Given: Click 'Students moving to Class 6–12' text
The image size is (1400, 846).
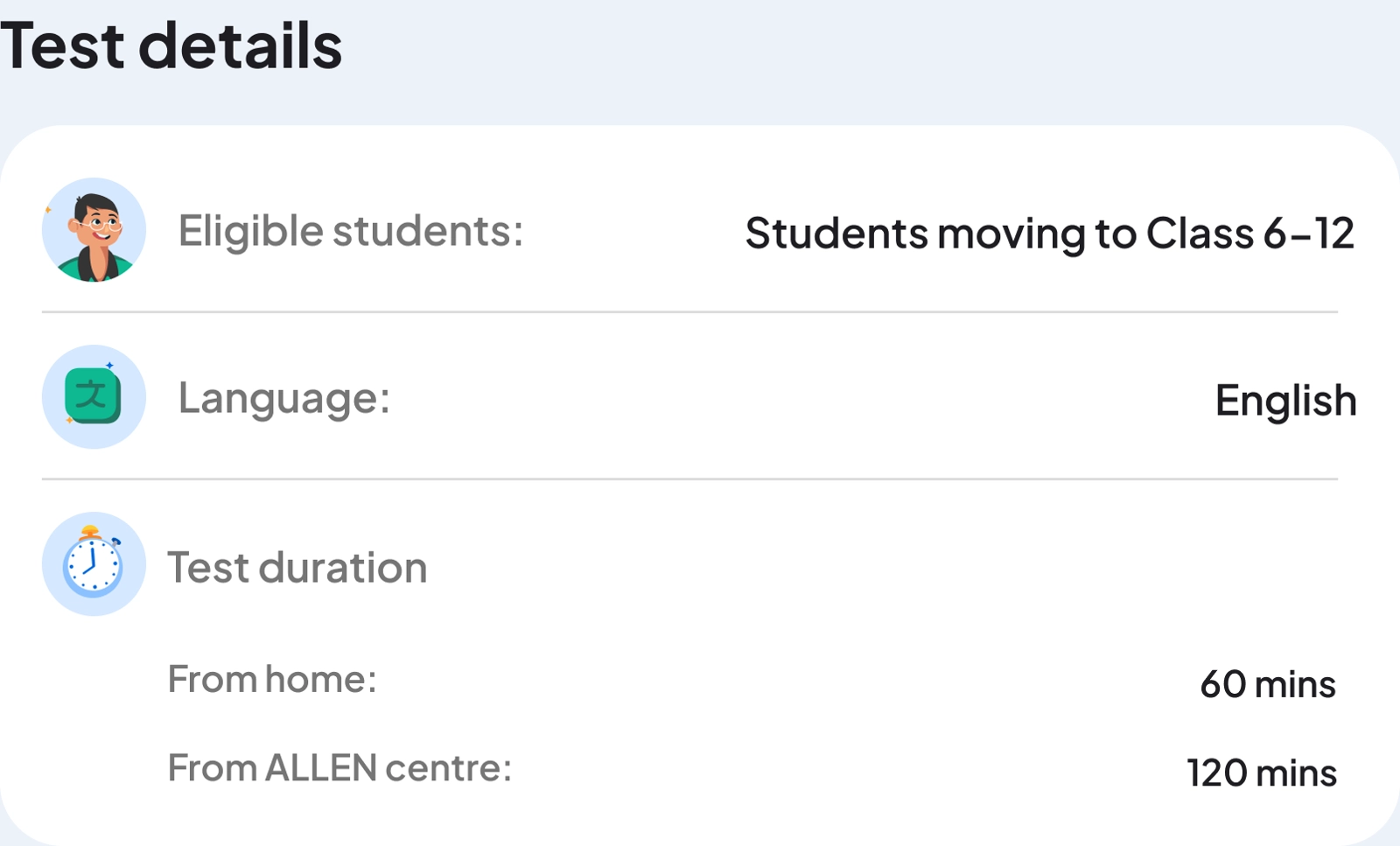Looking at the screenshot, I should coord(1049,234).
